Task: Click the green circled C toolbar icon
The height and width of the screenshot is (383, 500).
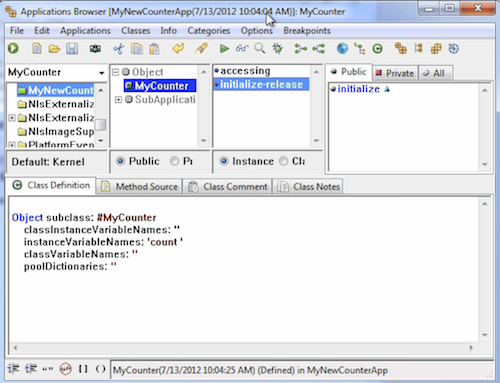Action: pyautogui.click(x=377, y=49)
